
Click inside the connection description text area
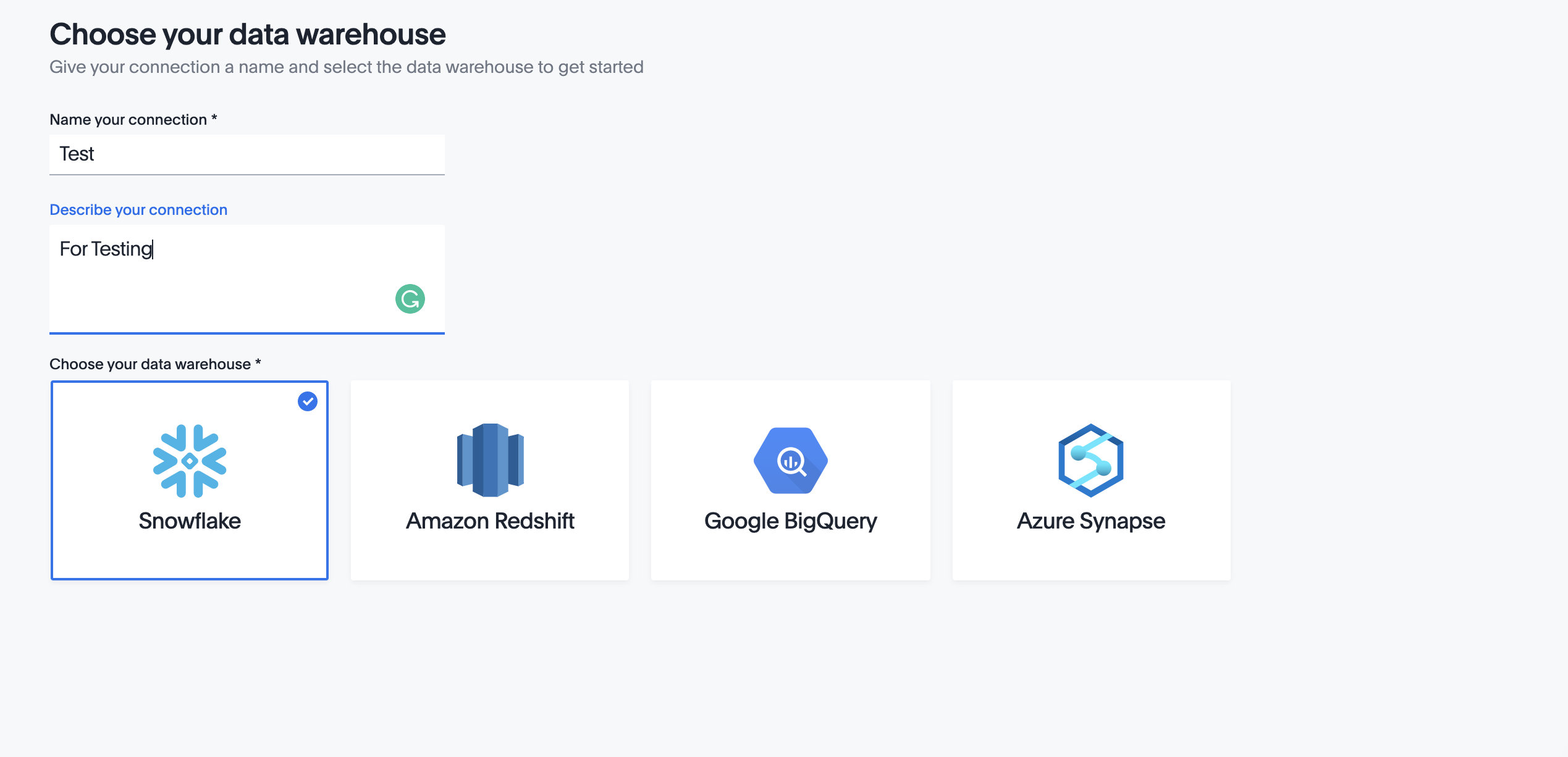click(x=246, y=278)
